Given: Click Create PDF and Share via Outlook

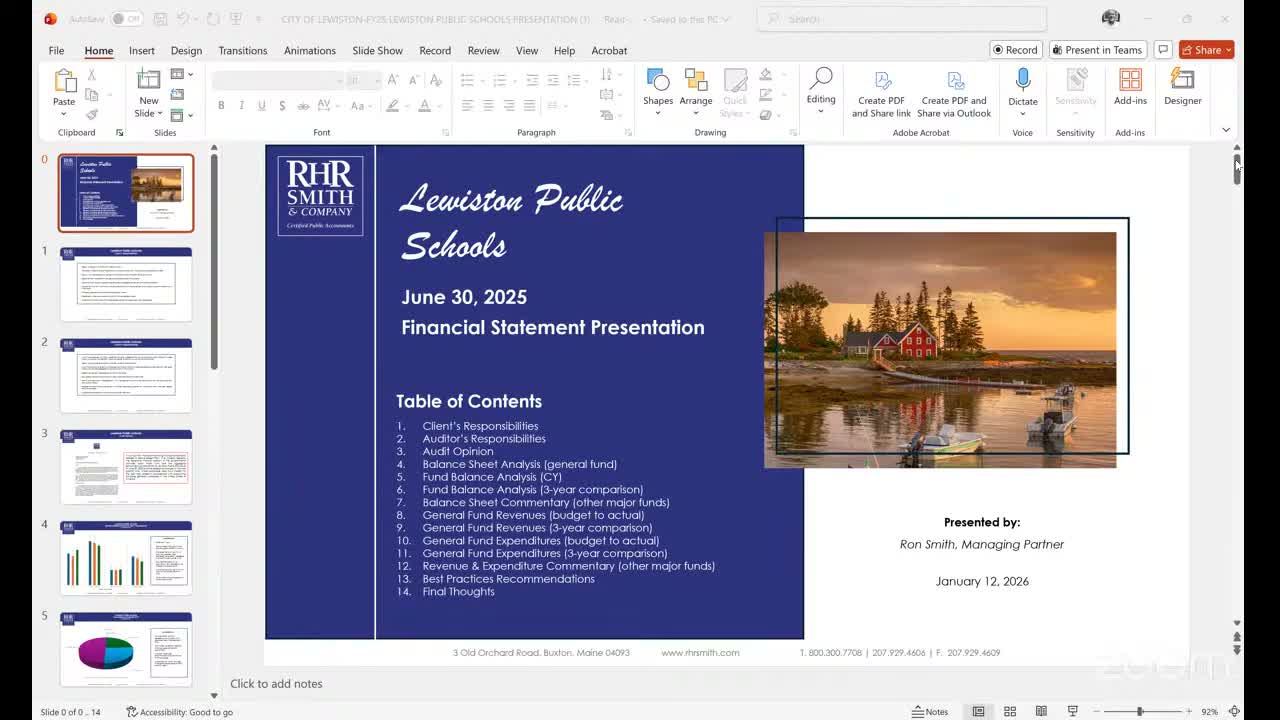Looking at the screenshot, I should click(954, 94).
